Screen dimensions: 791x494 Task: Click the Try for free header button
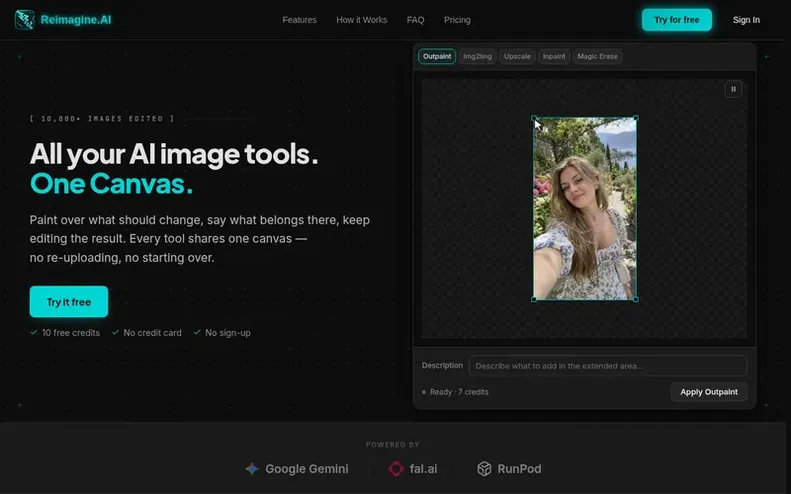click(x=676, y=20)
